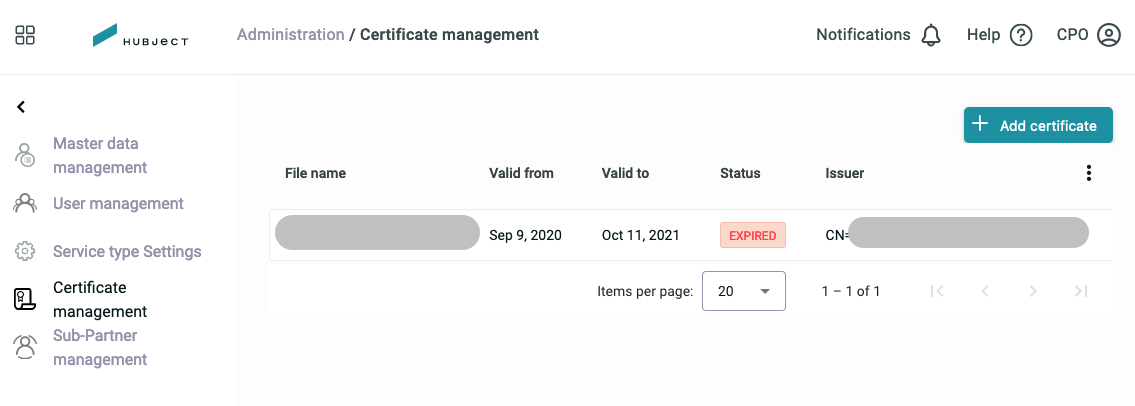Select Oct 11, 2021 date cell
Screen dimensions: 1135x406
641,235
